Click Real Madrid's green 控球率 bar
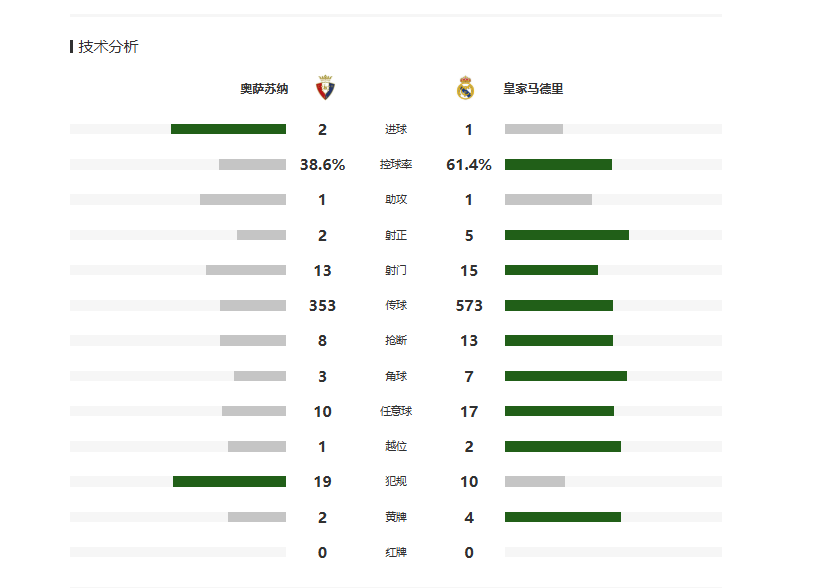 (x=558, y=164)
